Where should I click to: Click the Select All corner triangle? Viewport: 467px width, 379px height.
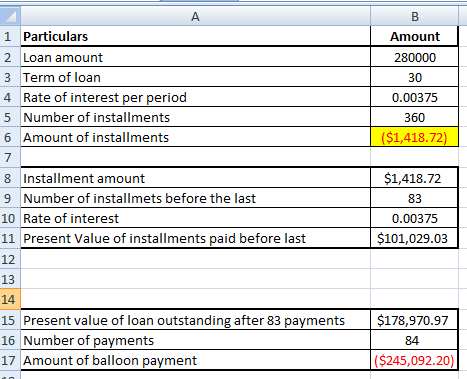[x=10, y=16]
